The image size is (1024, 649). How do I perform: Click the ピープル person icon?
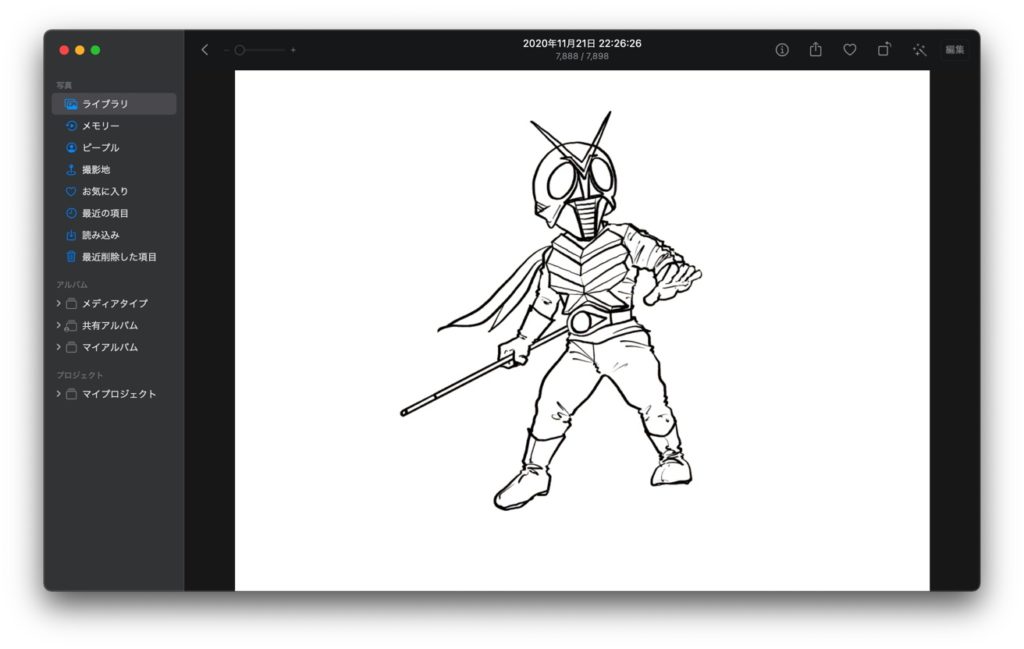coord(71,148)
